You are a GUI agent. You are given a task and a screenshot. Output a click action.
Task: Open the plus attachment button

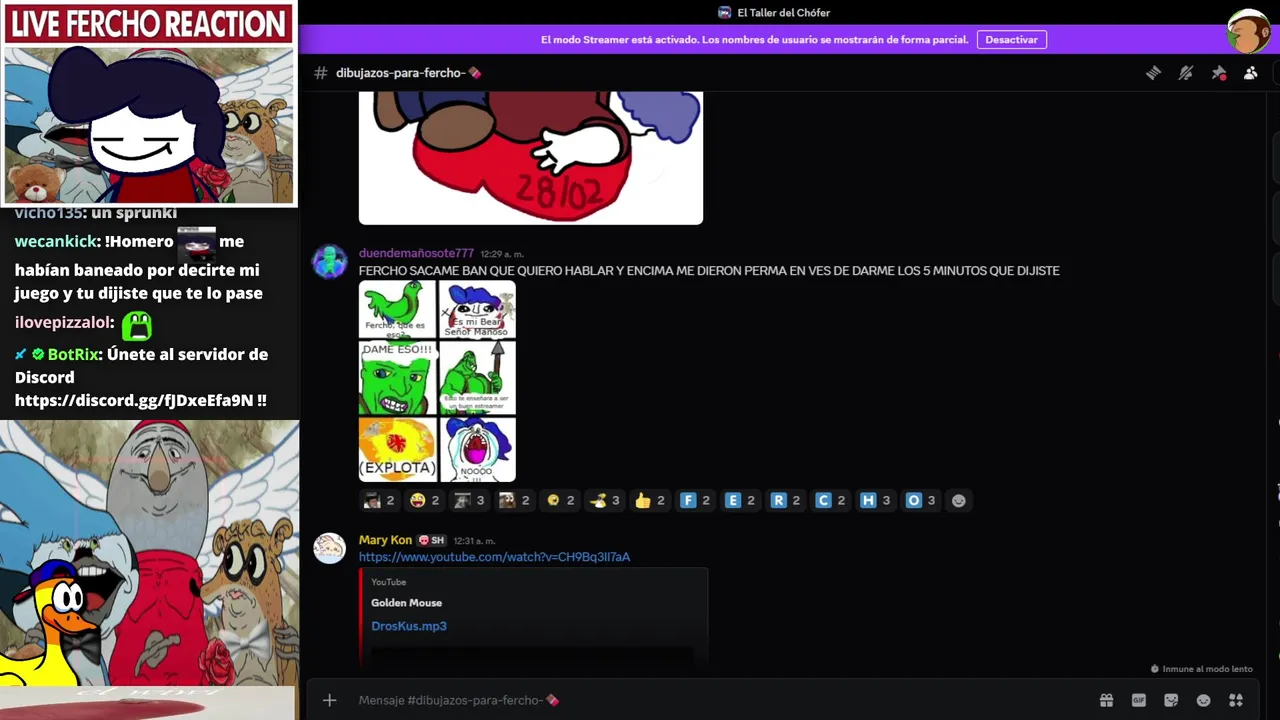pyautogui.click(x=329, y=700)
